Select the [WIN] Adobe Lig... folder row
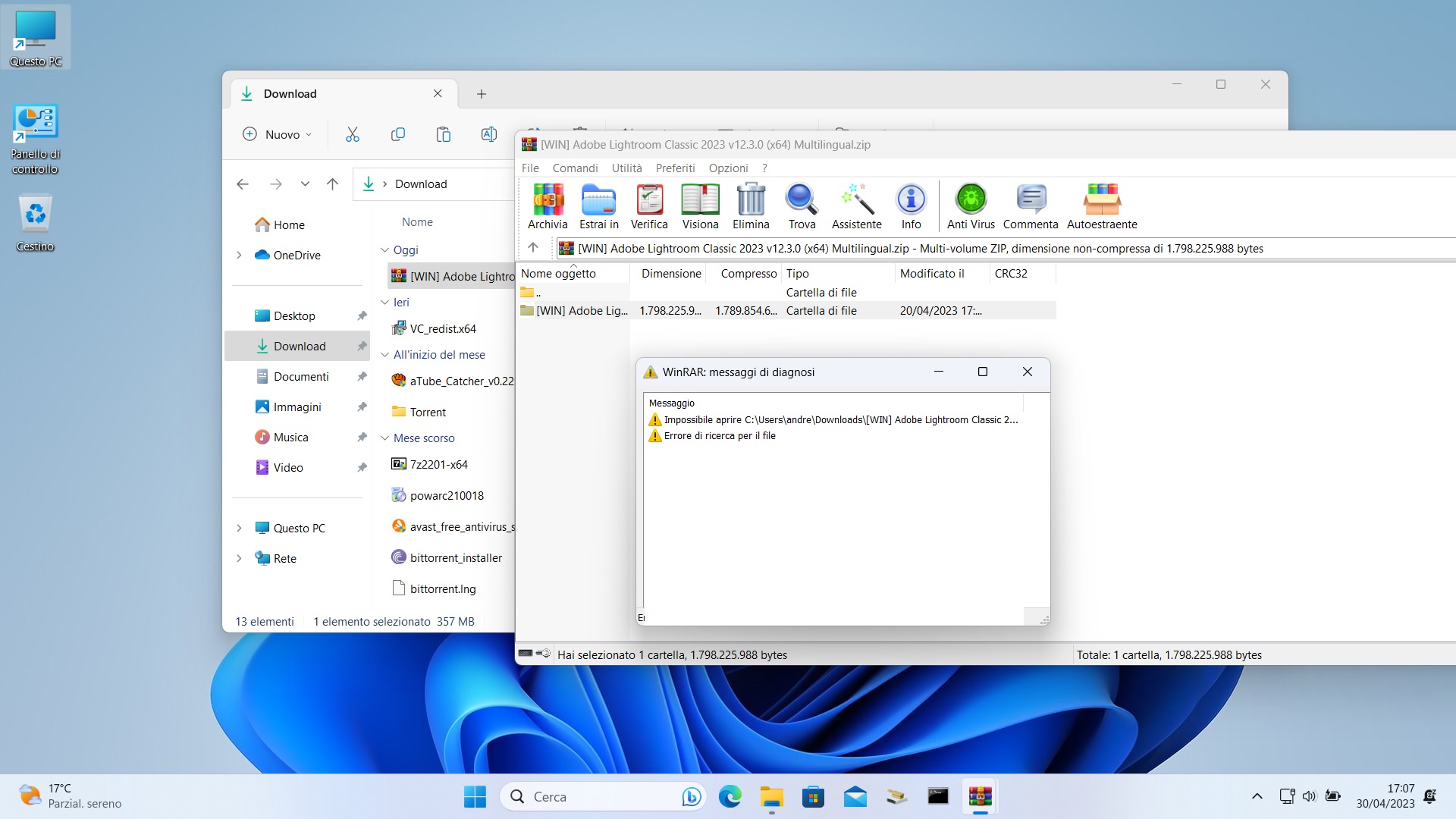Screen dimensions: 1456x819 pyautogui.click(x=786, y=310)
